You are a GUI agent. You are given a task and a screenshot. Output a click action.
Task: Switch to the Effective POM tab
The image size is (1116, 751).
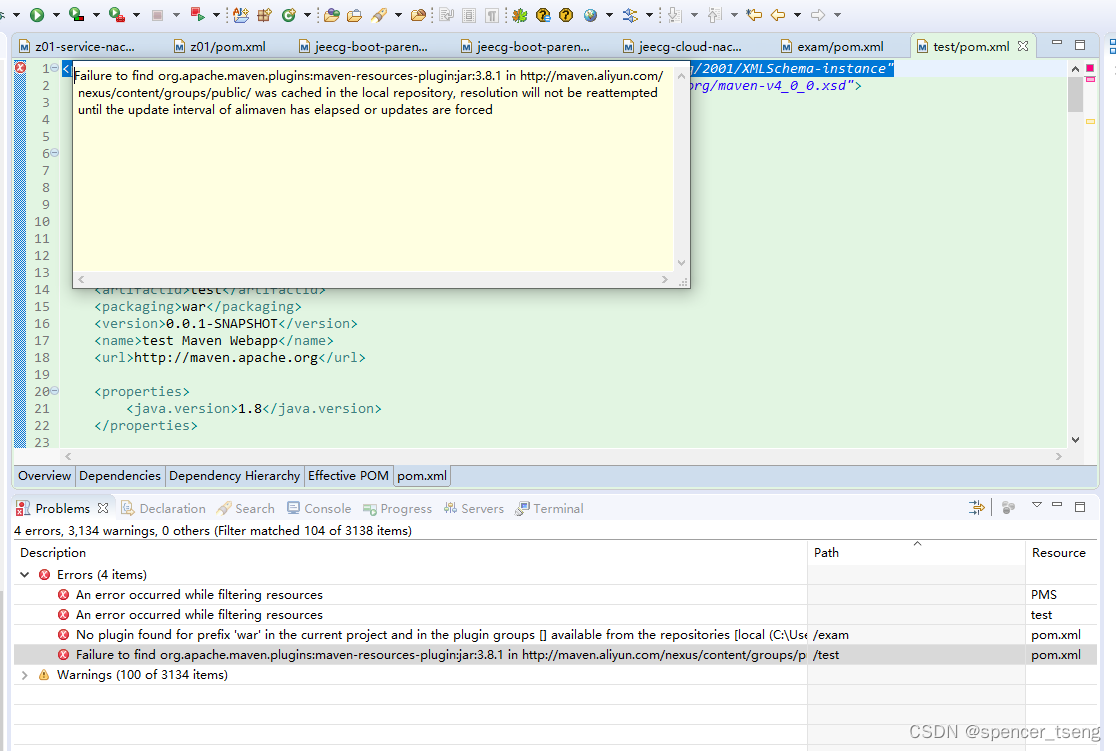(348, 475)
